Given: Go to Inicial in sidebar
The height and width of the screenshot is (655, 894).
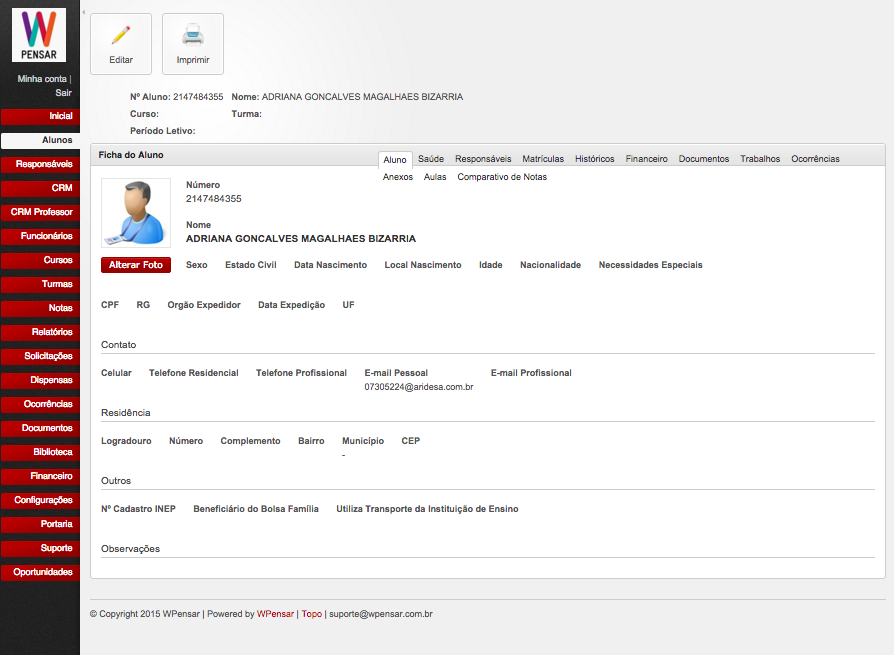Looking at the screenshot, I should point(40,116).
